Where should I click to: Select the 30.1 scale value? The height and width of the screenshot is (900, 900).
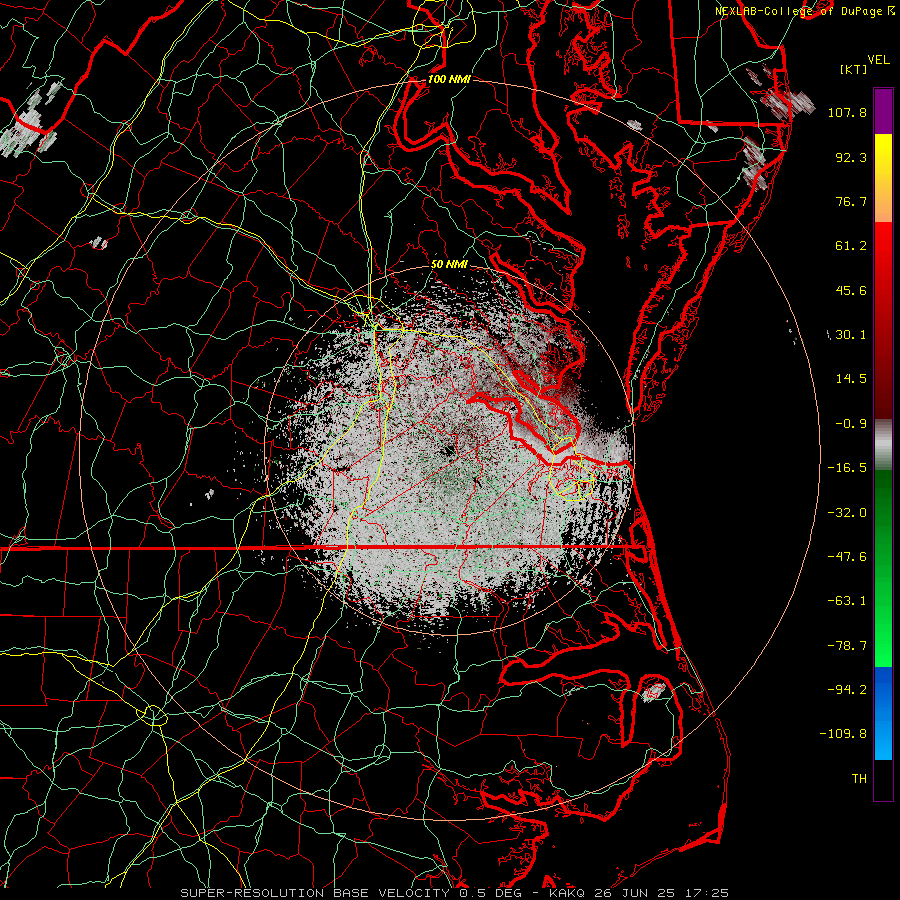tap(851, 335)
